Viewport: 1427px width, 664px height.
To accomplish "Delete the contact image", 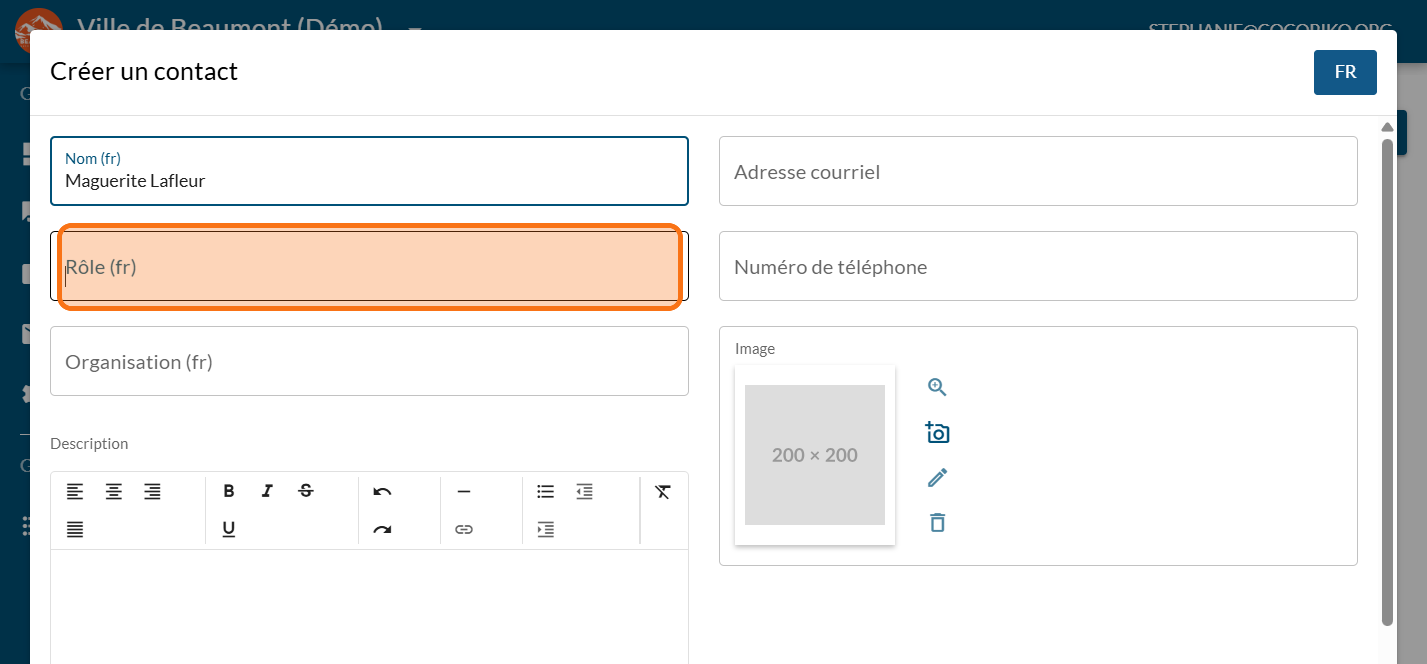I will coord(937,522).
